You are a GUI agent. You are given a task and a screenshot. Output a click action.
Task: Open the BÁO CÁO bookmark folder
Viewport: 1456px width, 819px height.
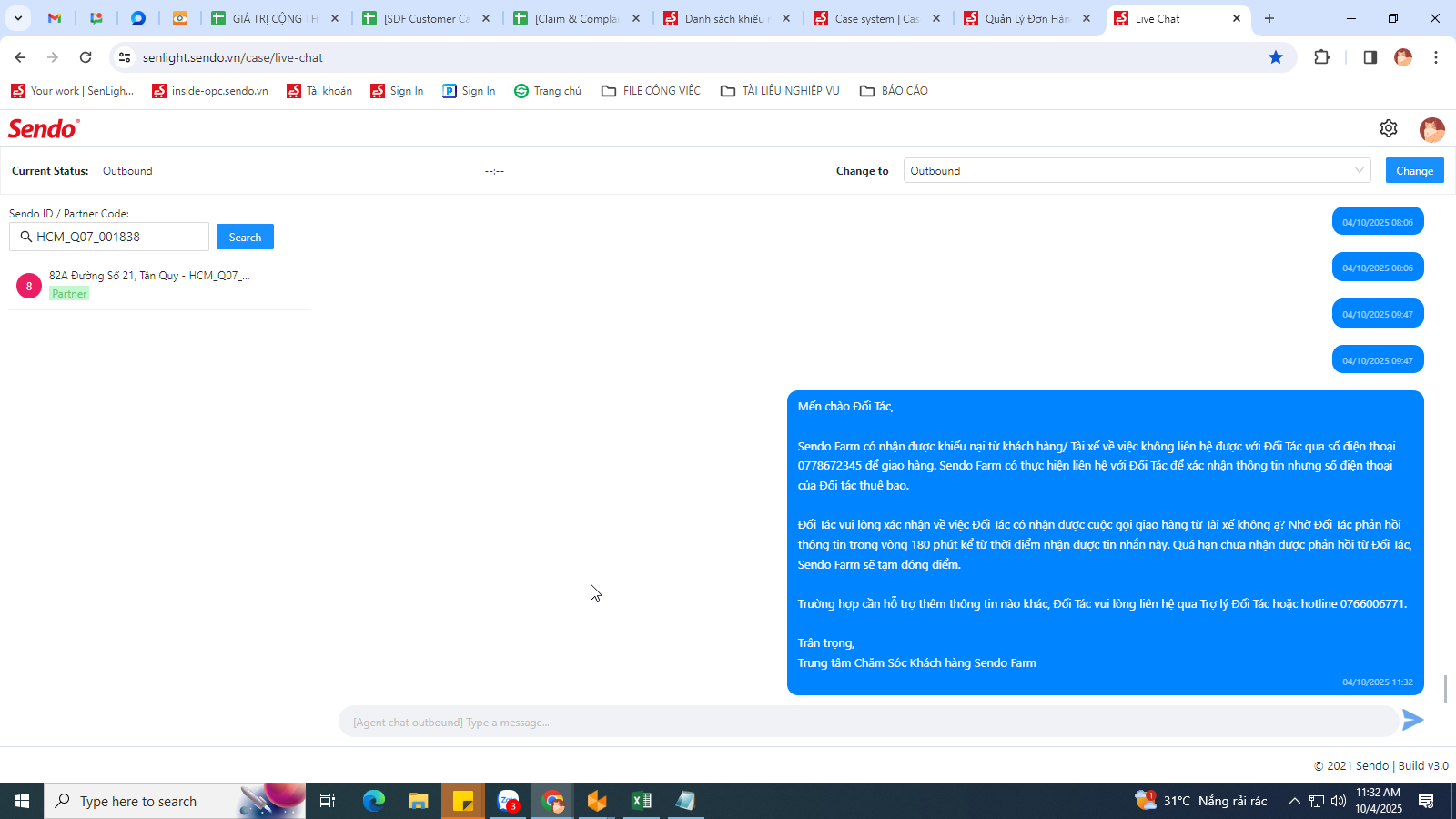(894, 91)
